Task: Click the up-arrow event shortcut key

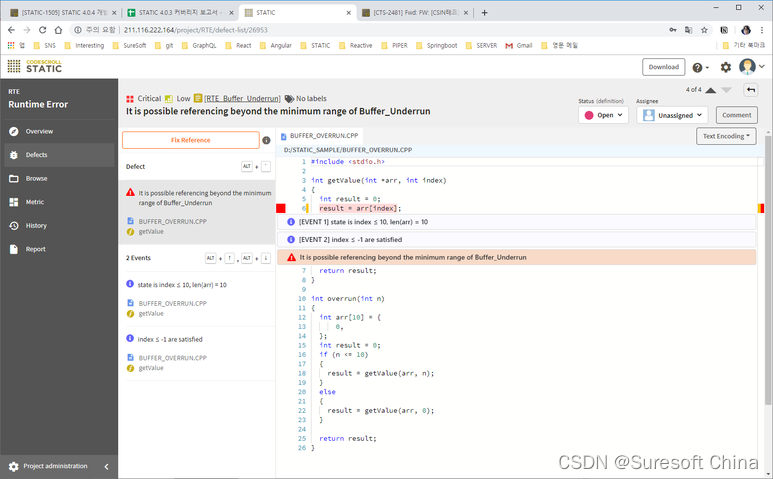Action: tap(230, 258)
